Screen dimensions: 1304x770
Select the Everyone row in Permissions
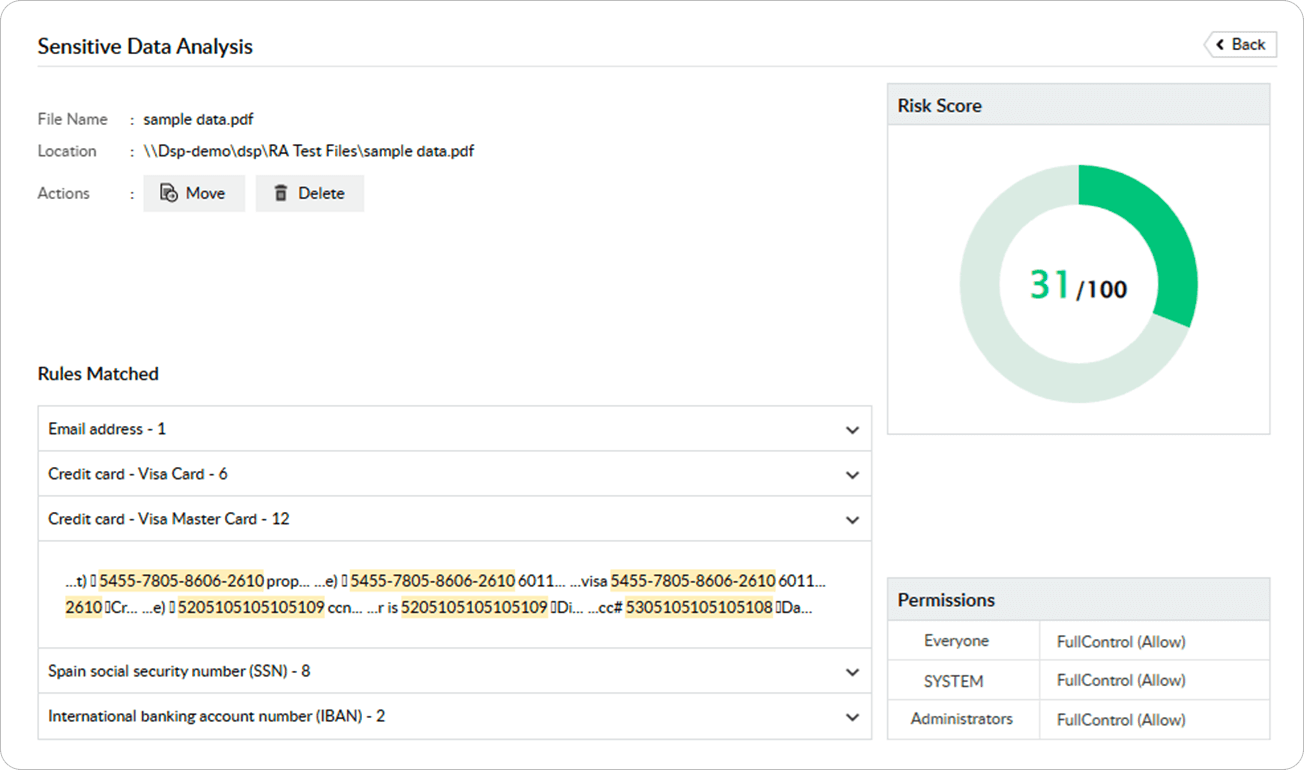(957, 640)
